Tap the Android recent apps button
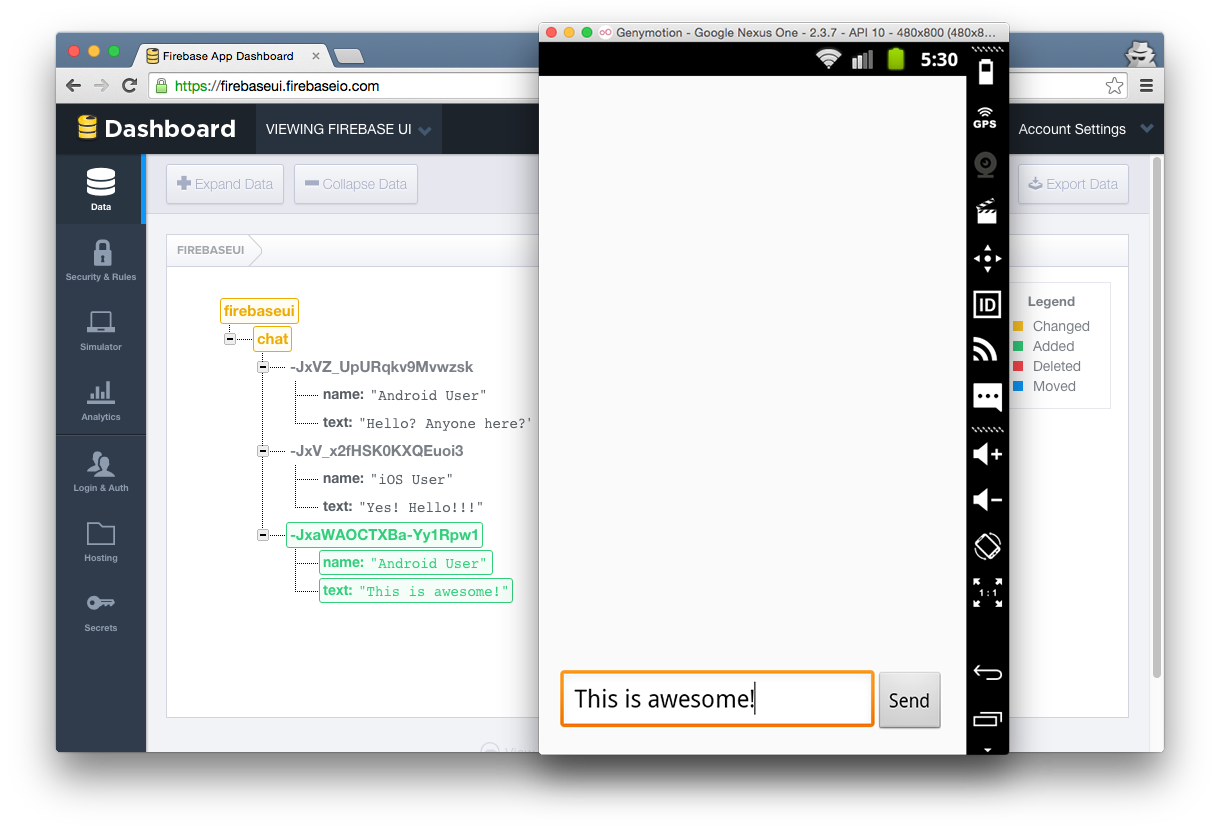The height and width of the screenshot is (832, 1220). coord(987,718)
